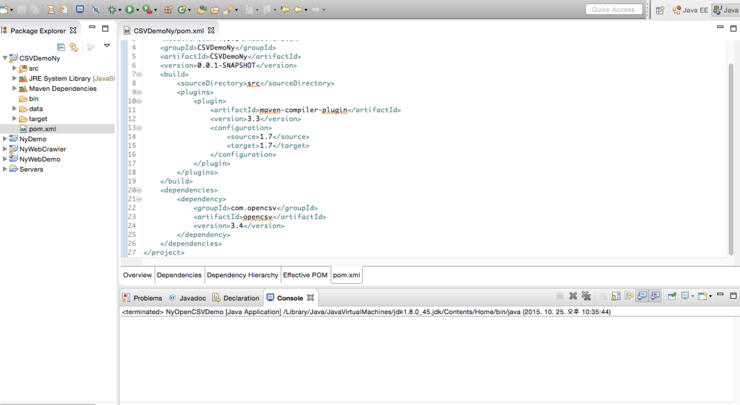Close the Console view tab
Image resolution: width=740 pixels, height=405 pixels.
310,298
